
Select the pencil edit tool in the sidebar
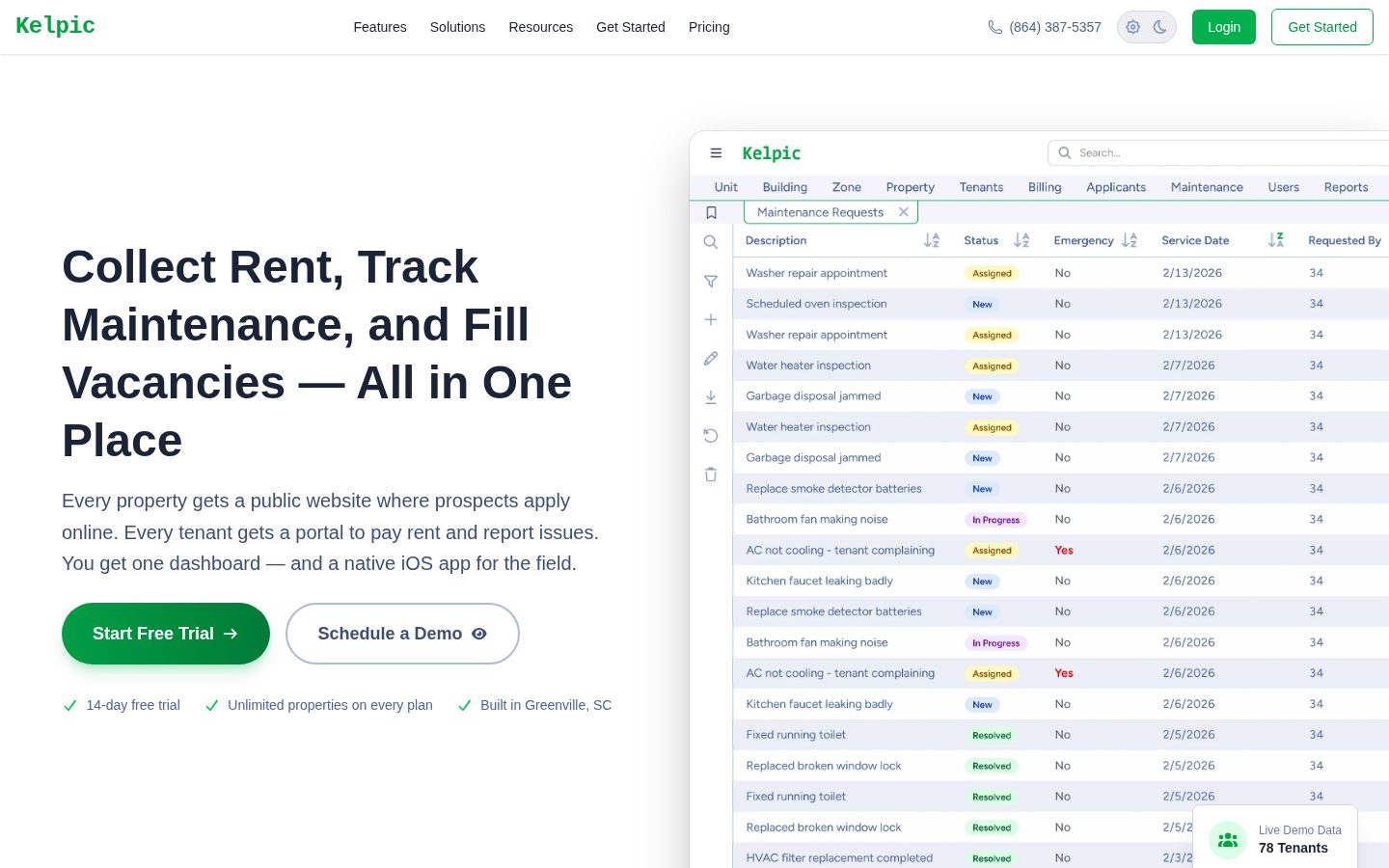pos(711,358)
